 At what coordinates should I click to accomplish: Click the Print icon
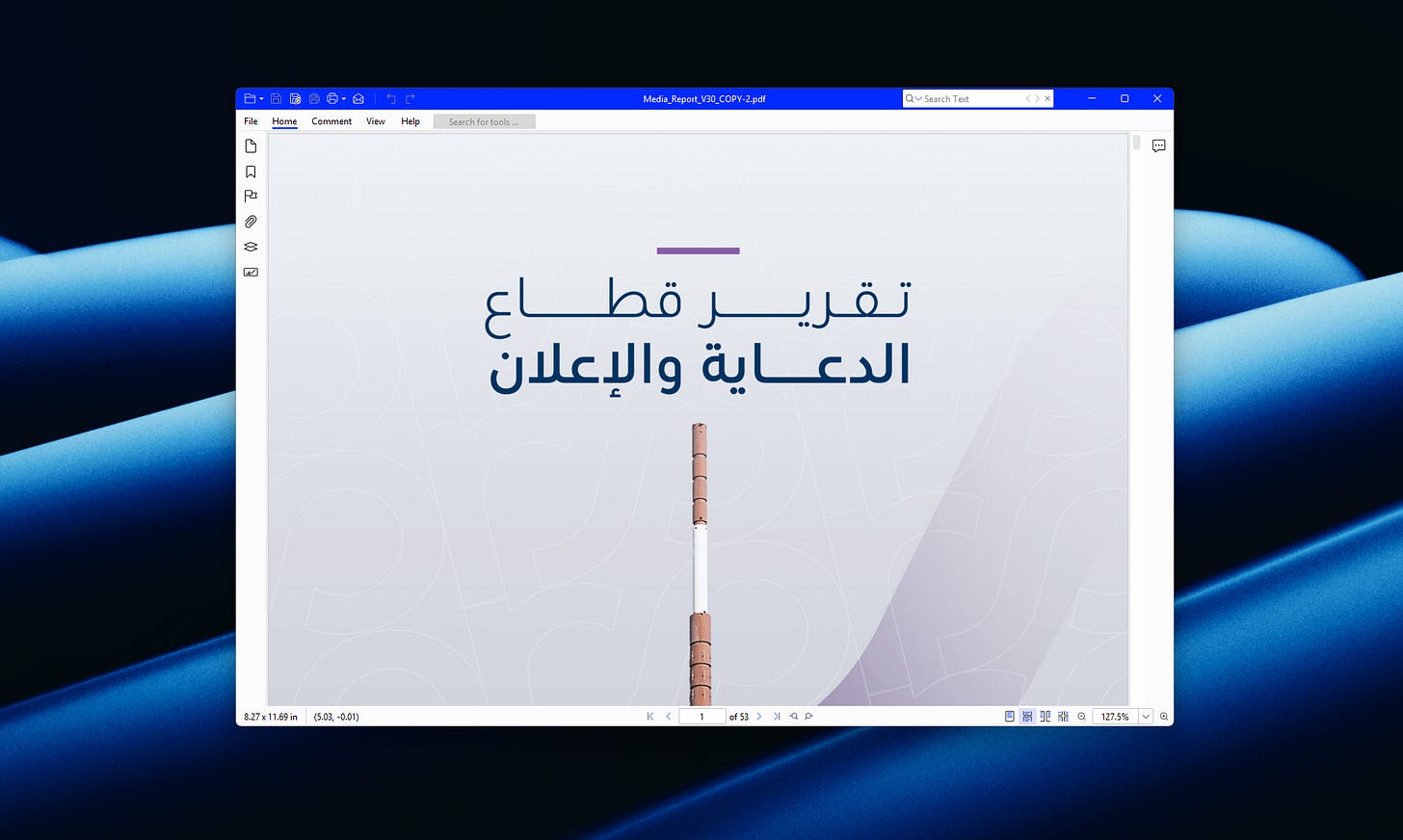tap(332, 98)
